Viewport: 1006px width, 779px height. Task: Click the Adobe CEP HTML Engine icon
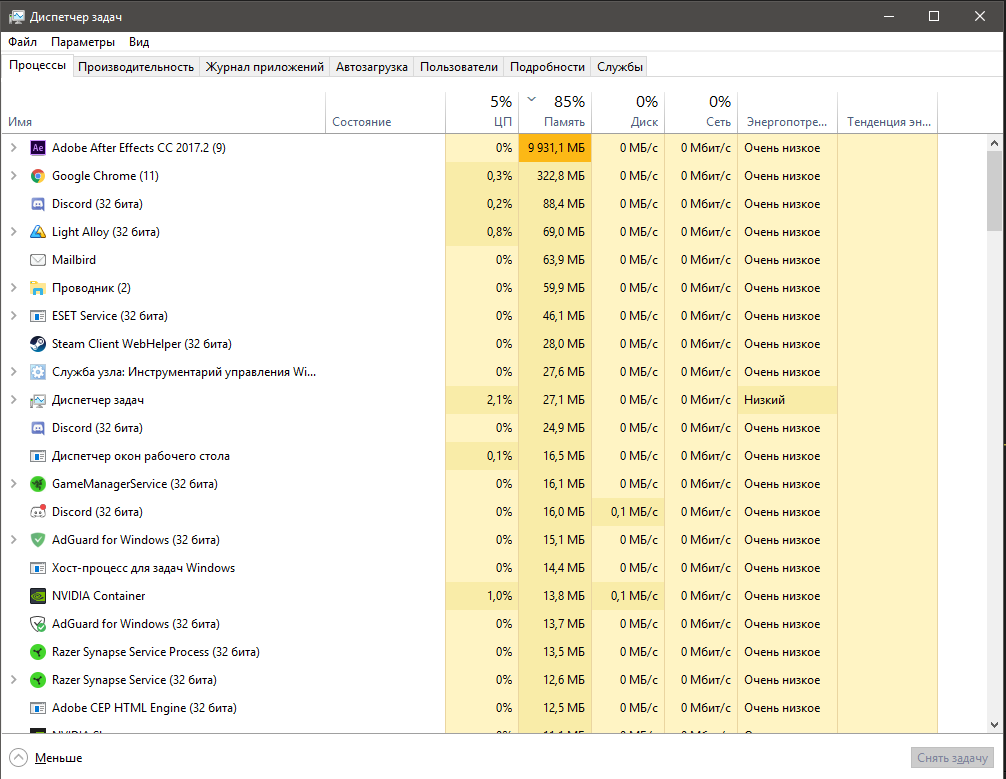point(38,708)
